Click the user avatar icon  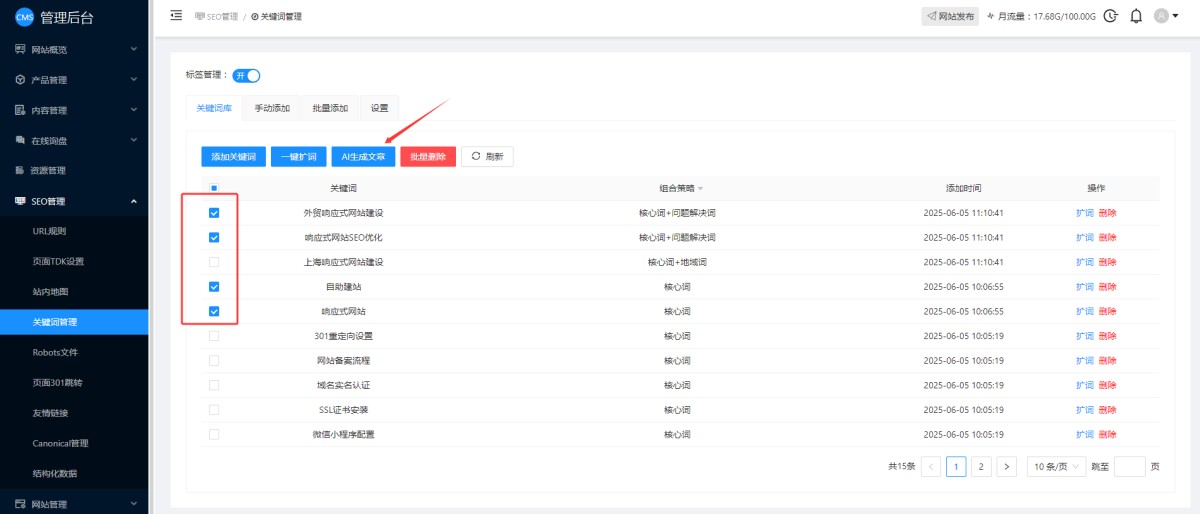click(1161, 16)
